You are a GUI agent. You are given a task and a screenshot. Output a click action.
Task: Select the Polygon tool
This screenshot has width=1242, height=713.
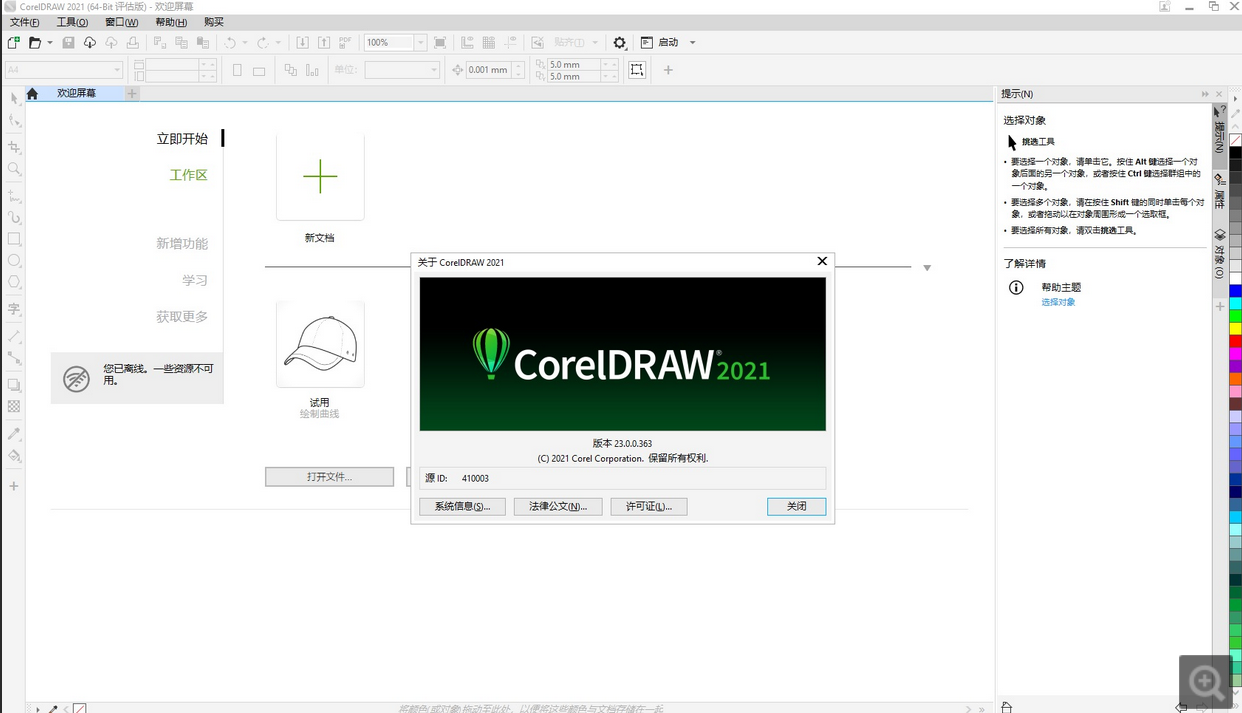[14, 283]
